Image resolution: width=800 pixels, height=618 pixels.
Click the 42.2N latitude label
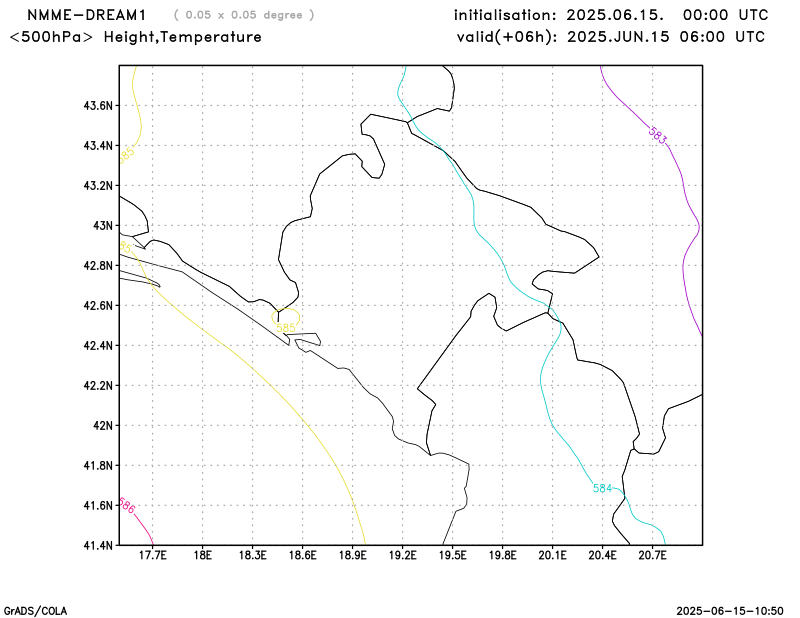pos(97,385)
